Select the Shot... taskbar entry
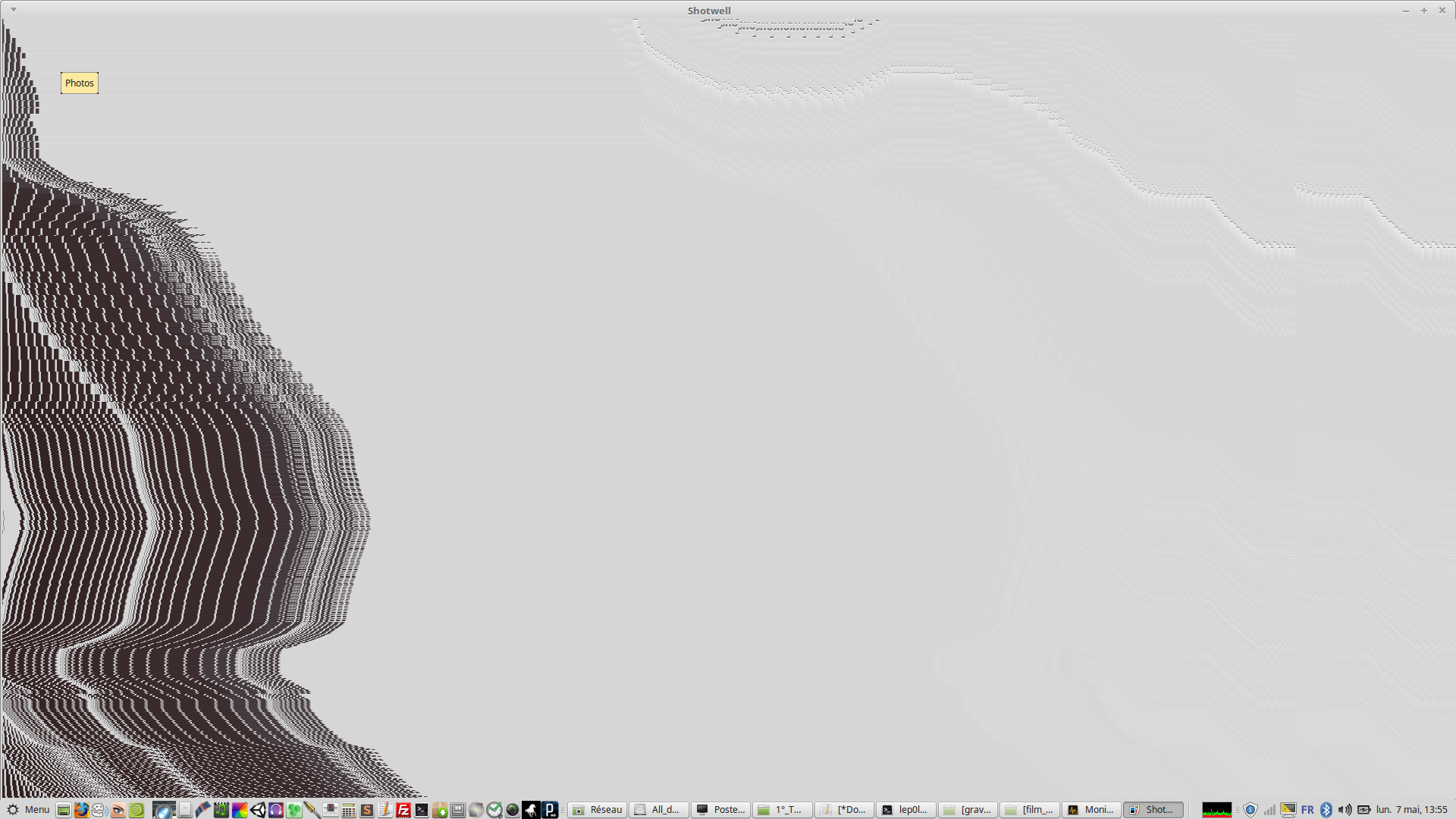The height and width of the screenshot is (819, 1456). click(x=1153, y=810)
